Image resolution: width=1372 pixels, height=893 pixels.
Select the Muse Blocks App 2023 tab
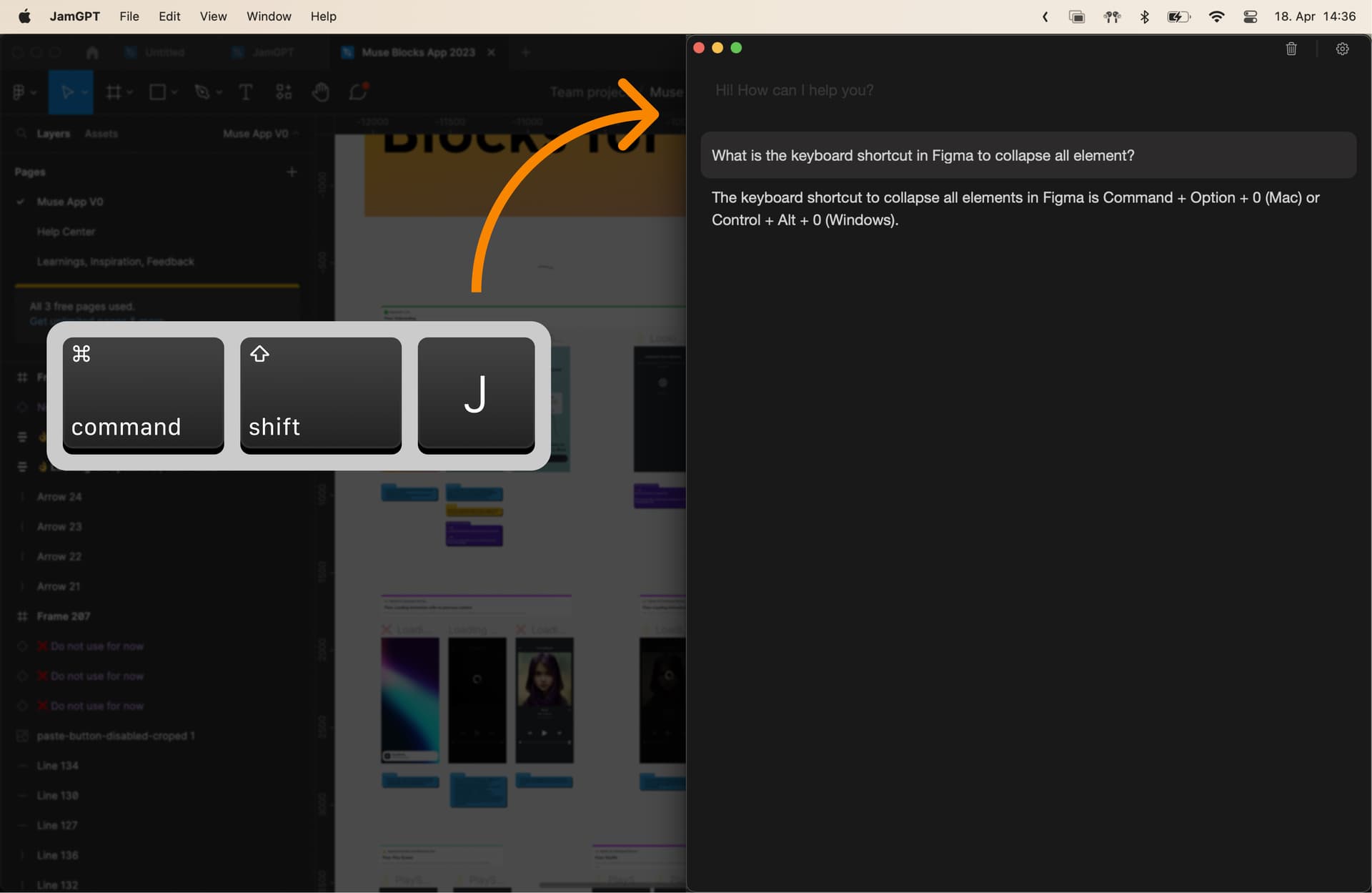pos(418,52)
